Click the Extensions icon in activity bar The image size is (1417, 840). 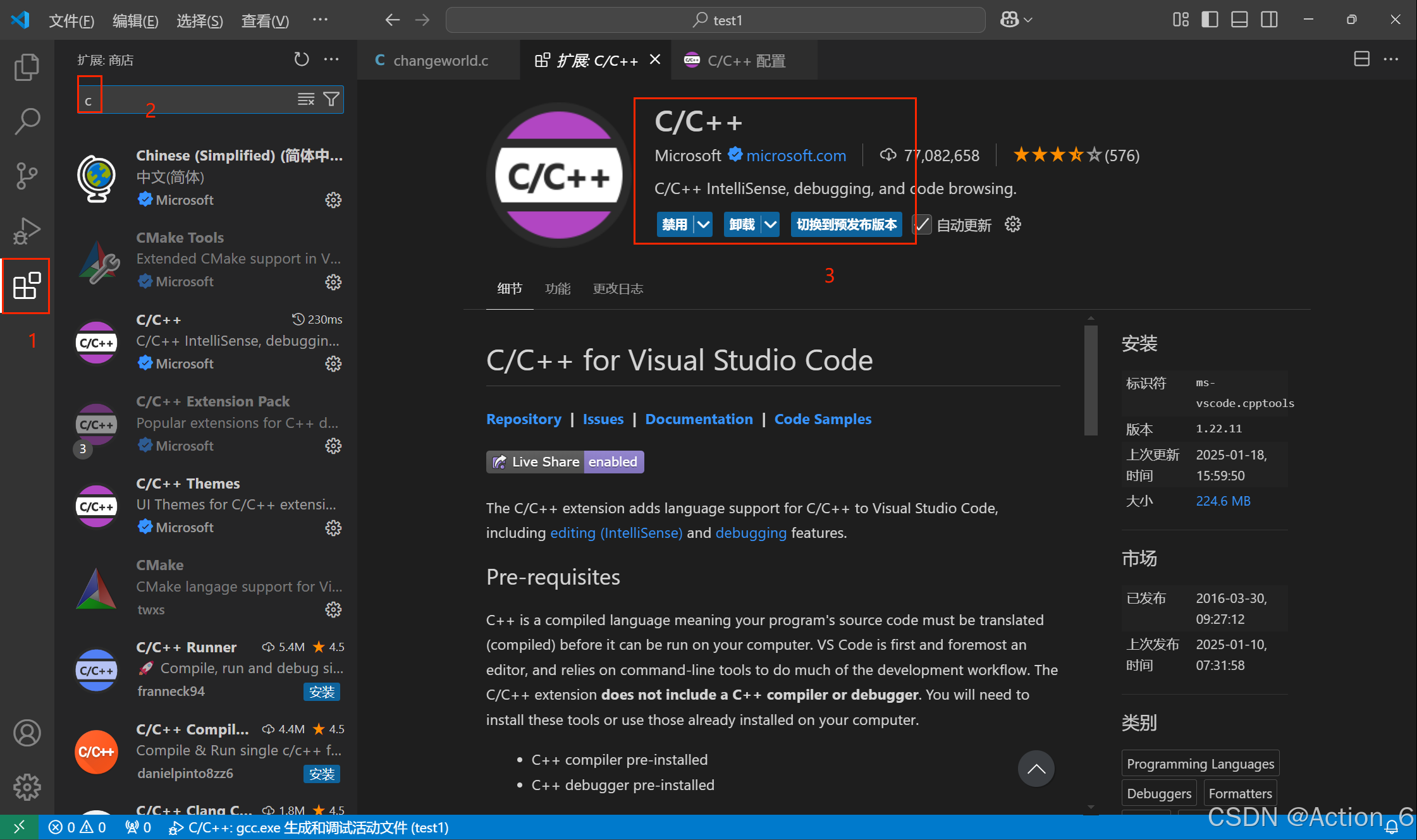tap(27, 286)
